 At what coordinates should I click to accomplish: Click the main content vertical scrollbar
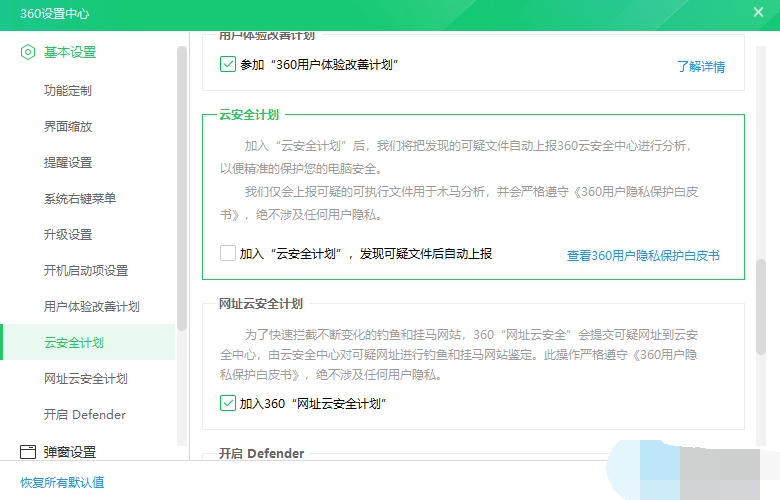(759, 305)
